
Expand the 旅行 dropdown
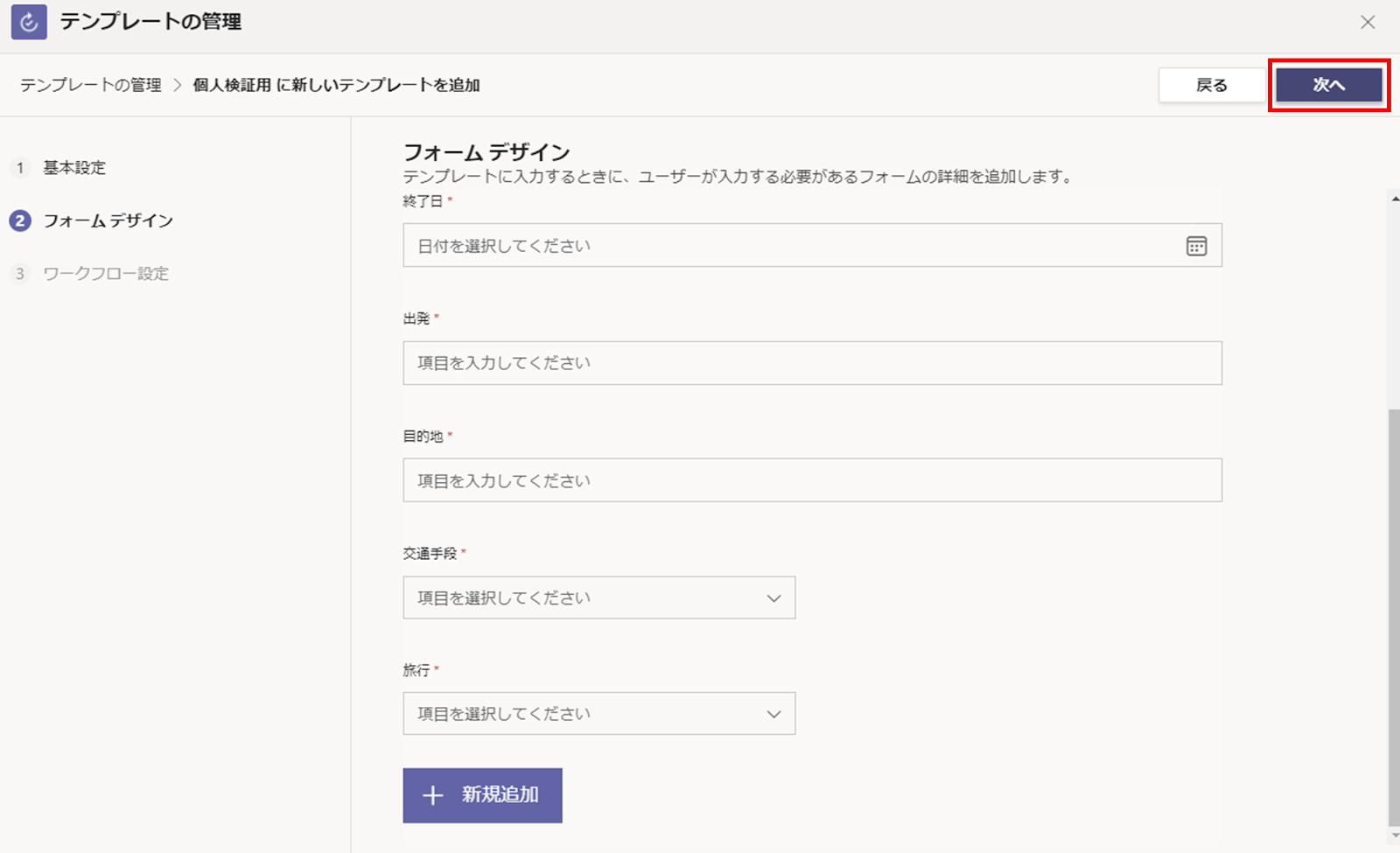[598, 714]
